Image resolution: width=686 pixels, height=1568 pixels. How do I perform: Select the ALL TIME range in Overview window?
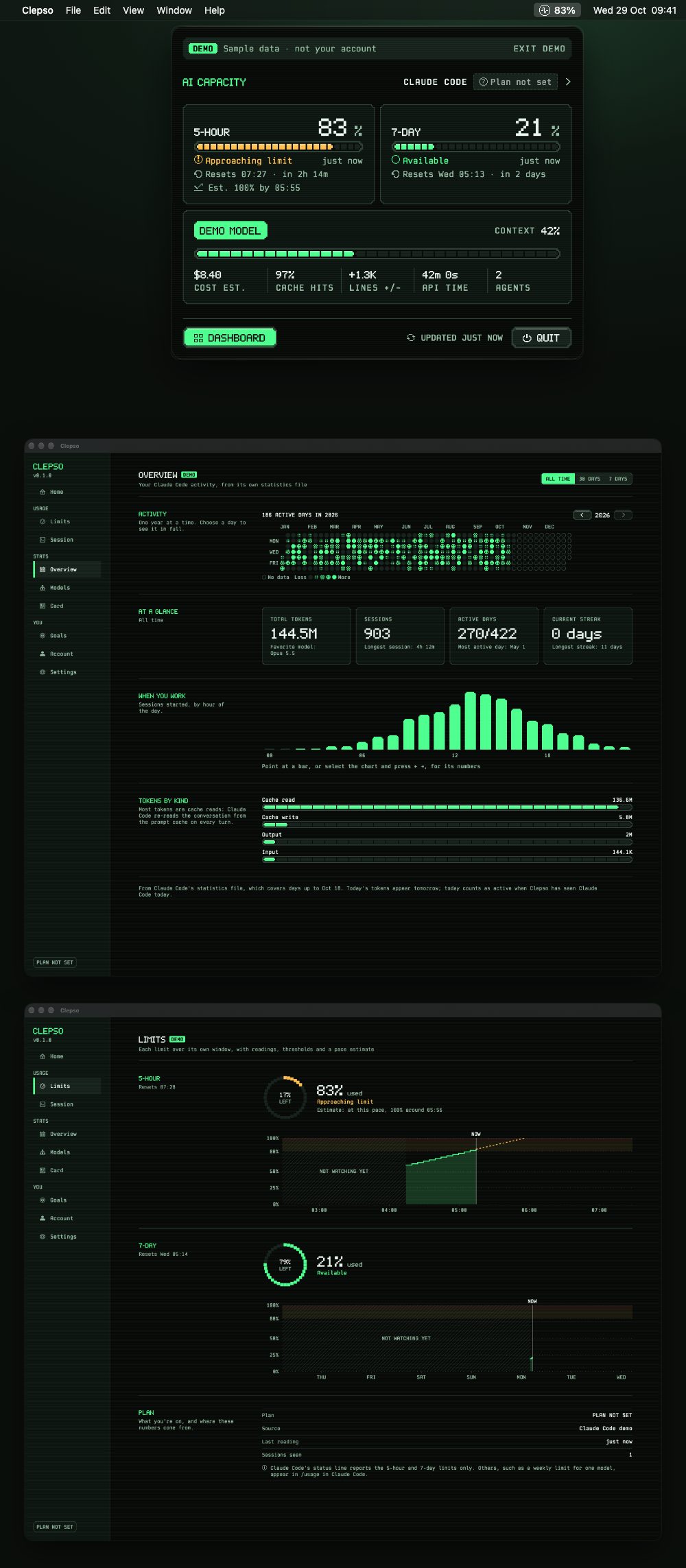[x=558, y=479]
